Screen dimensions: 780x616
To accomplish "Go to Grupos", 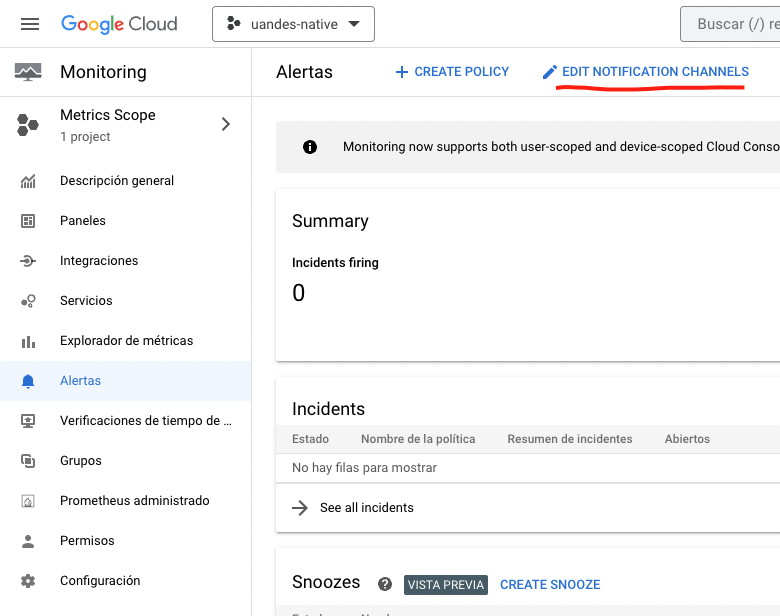I will point(81,461).
